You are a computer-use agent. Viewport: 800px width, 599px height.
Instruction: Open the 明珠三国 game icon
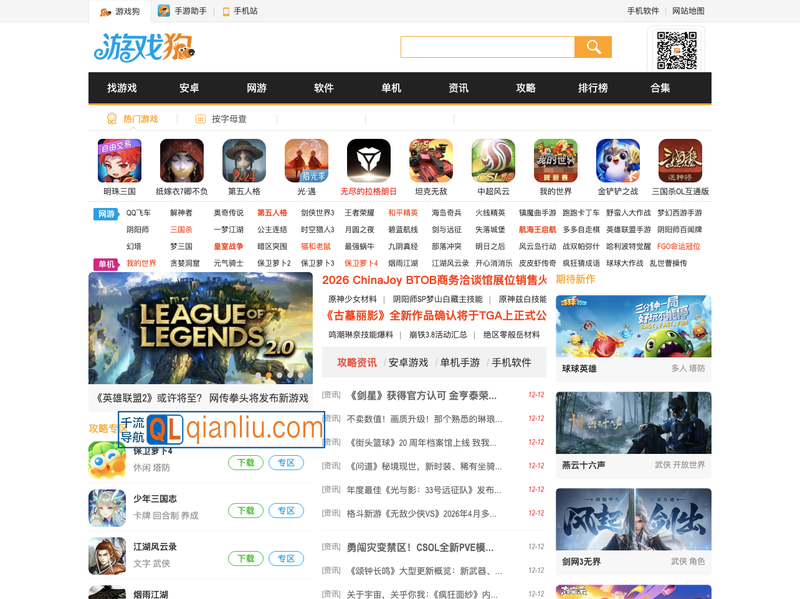tap(120, 160)
